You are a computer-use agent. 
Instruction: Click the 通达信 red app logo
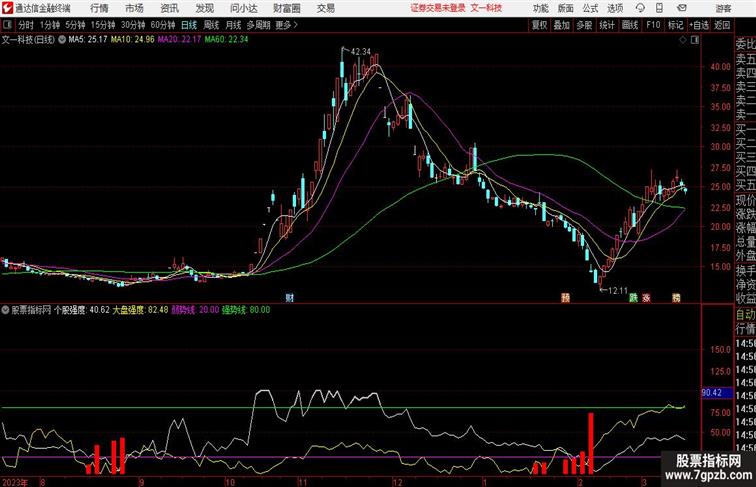coord(7,8)
